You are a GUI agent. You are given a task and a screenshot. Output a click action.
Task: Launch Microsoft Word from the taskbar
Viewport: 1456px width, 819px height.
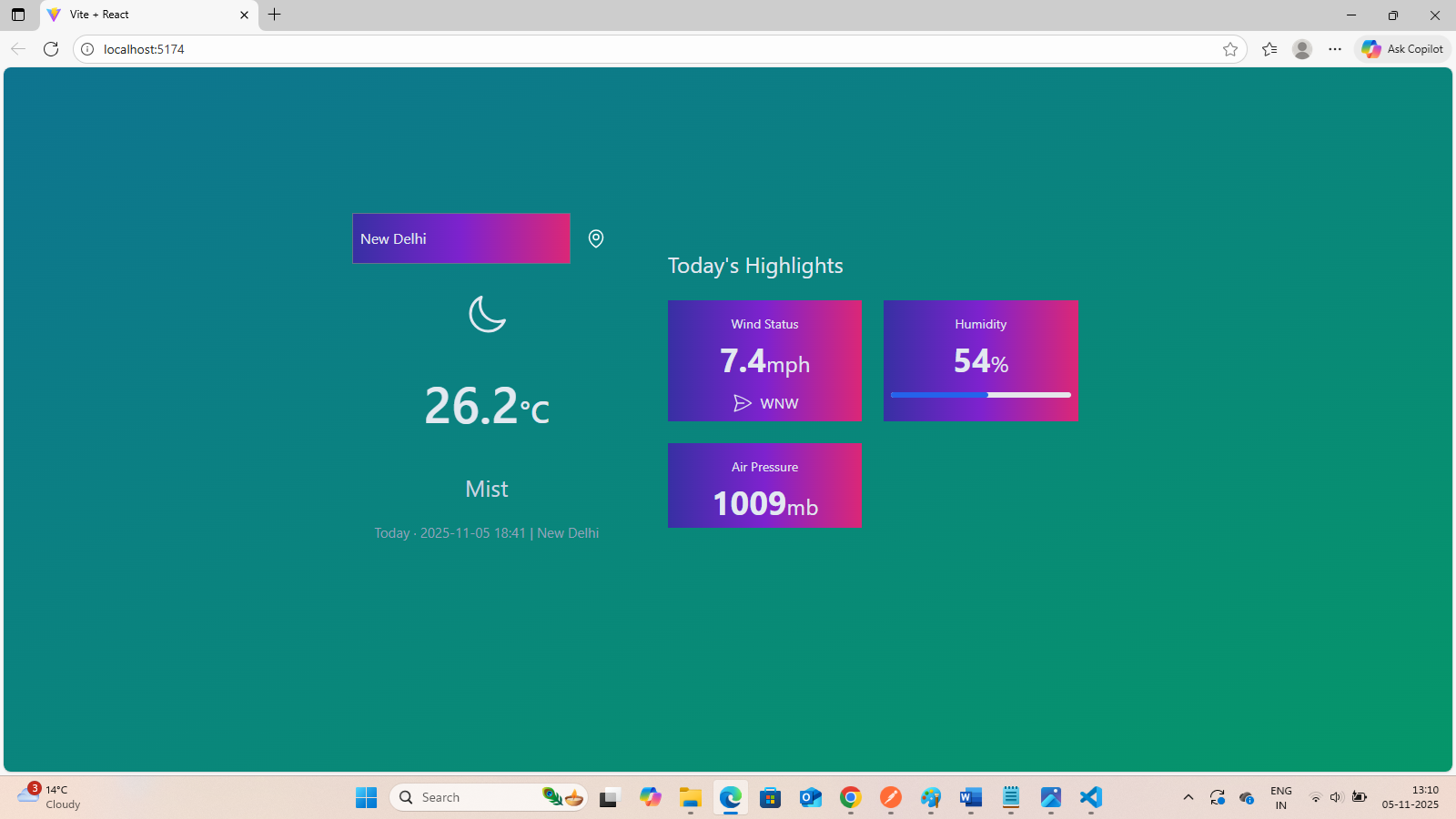pyautogui.click(x=970, y=797)
